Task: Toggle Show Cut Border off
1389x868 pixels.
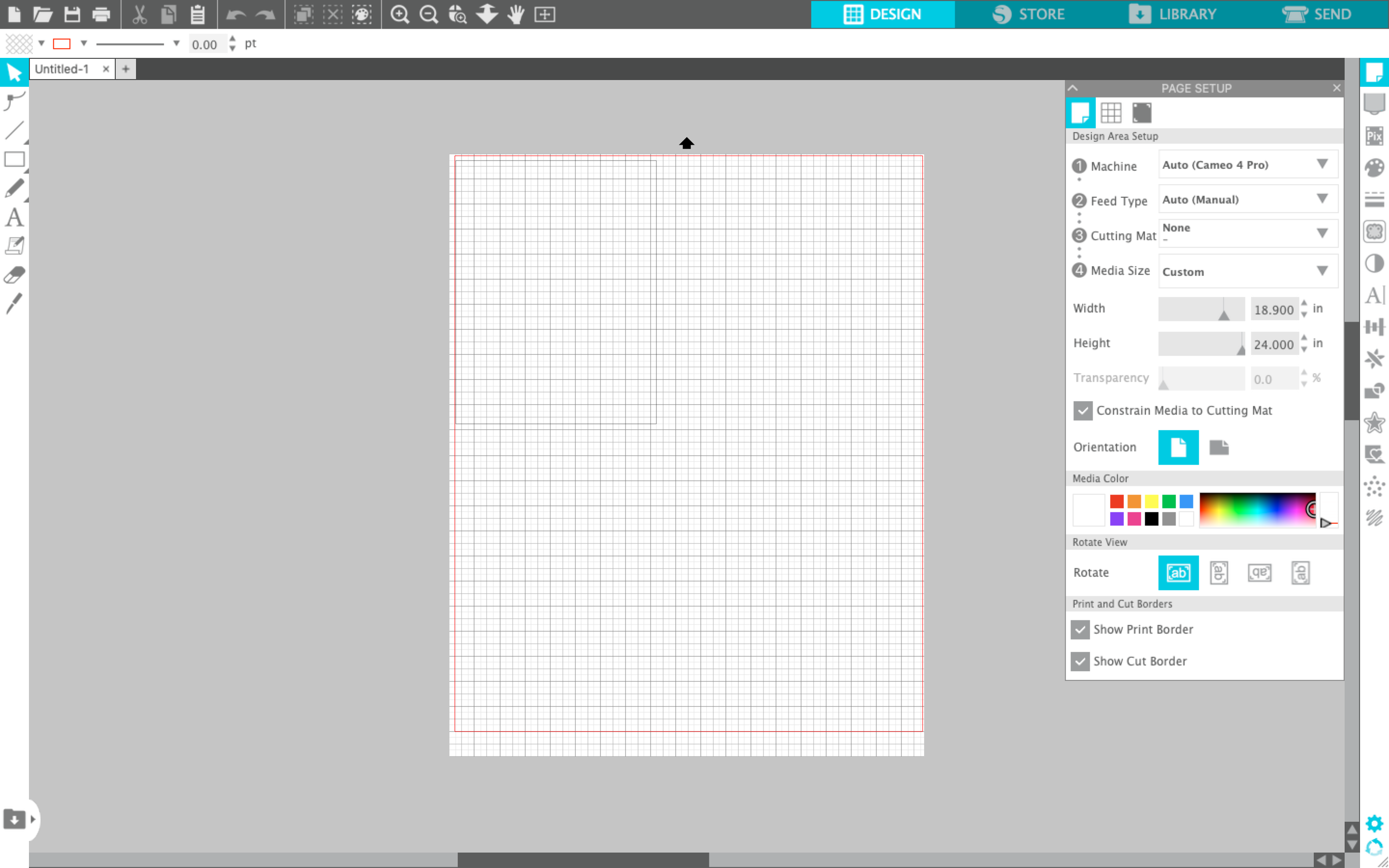Action: point(1081,661)
